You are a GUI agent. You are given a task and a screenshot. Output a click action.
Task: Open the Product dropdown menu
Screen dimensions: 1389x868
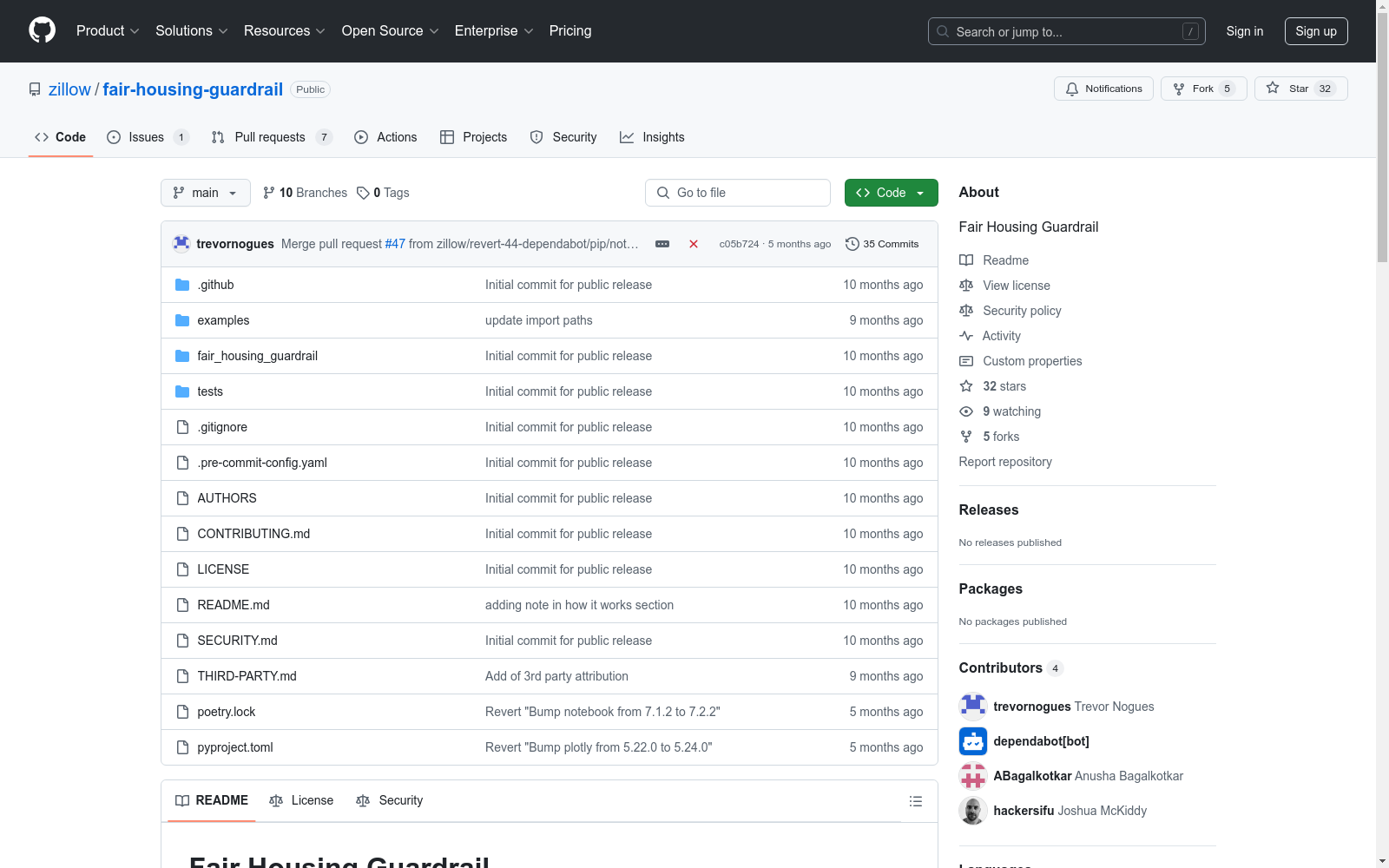pyautogui.click(x=108, y=31)
